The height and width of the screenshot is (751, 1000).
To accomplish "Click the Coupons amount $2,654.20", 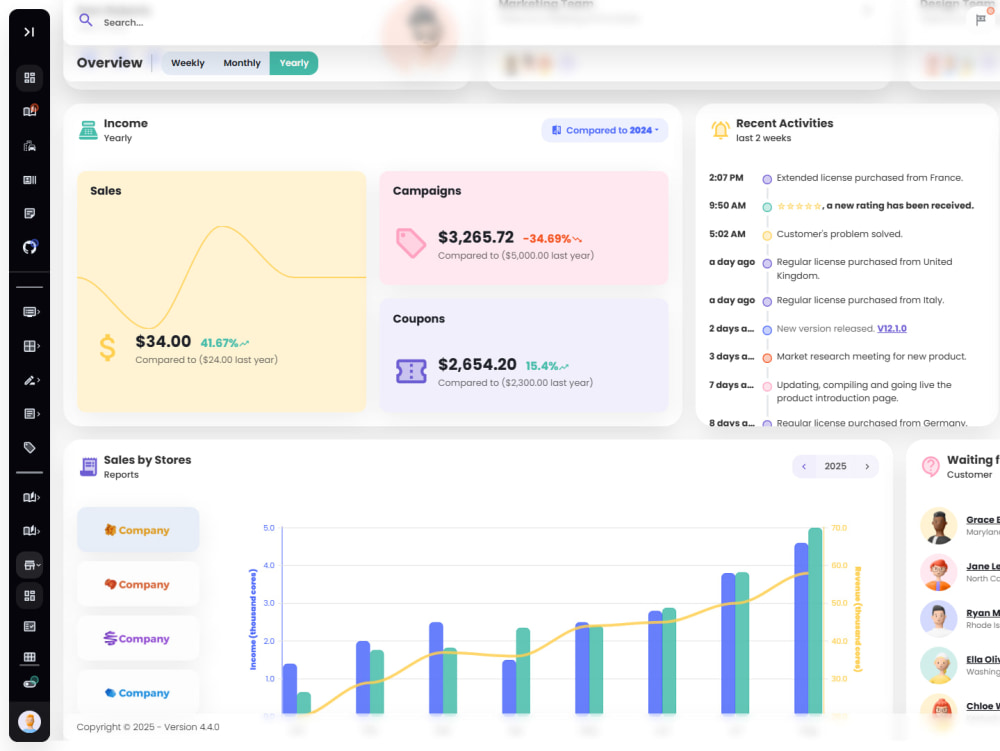I will coord(477,364).
